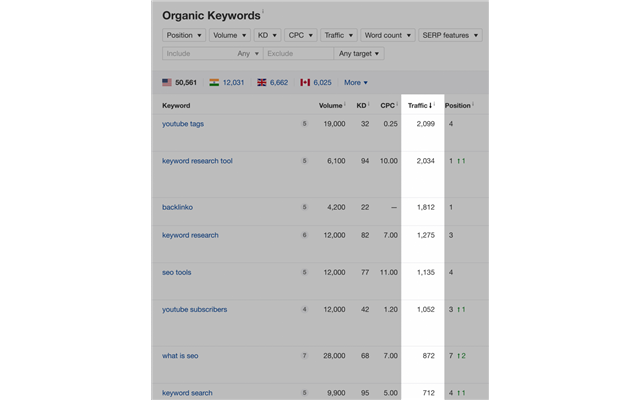
Task: Open the backlinko keyword link
Action: tap(177, 207)
